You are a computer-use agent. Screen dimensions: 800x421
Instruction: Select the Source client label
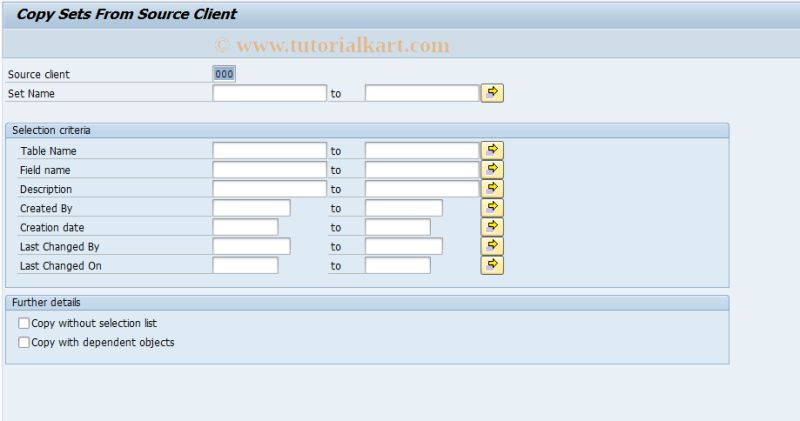[x=39, y=75]
